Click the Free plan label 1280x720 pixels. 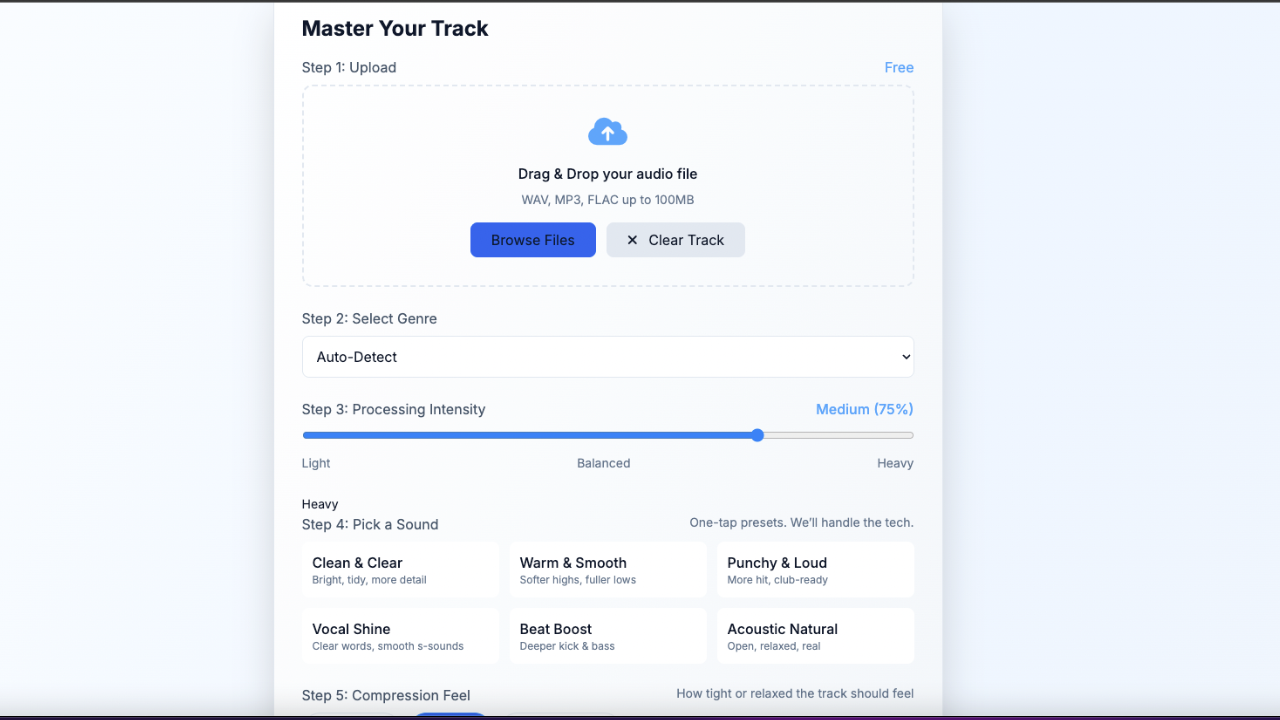coord(898,68)
